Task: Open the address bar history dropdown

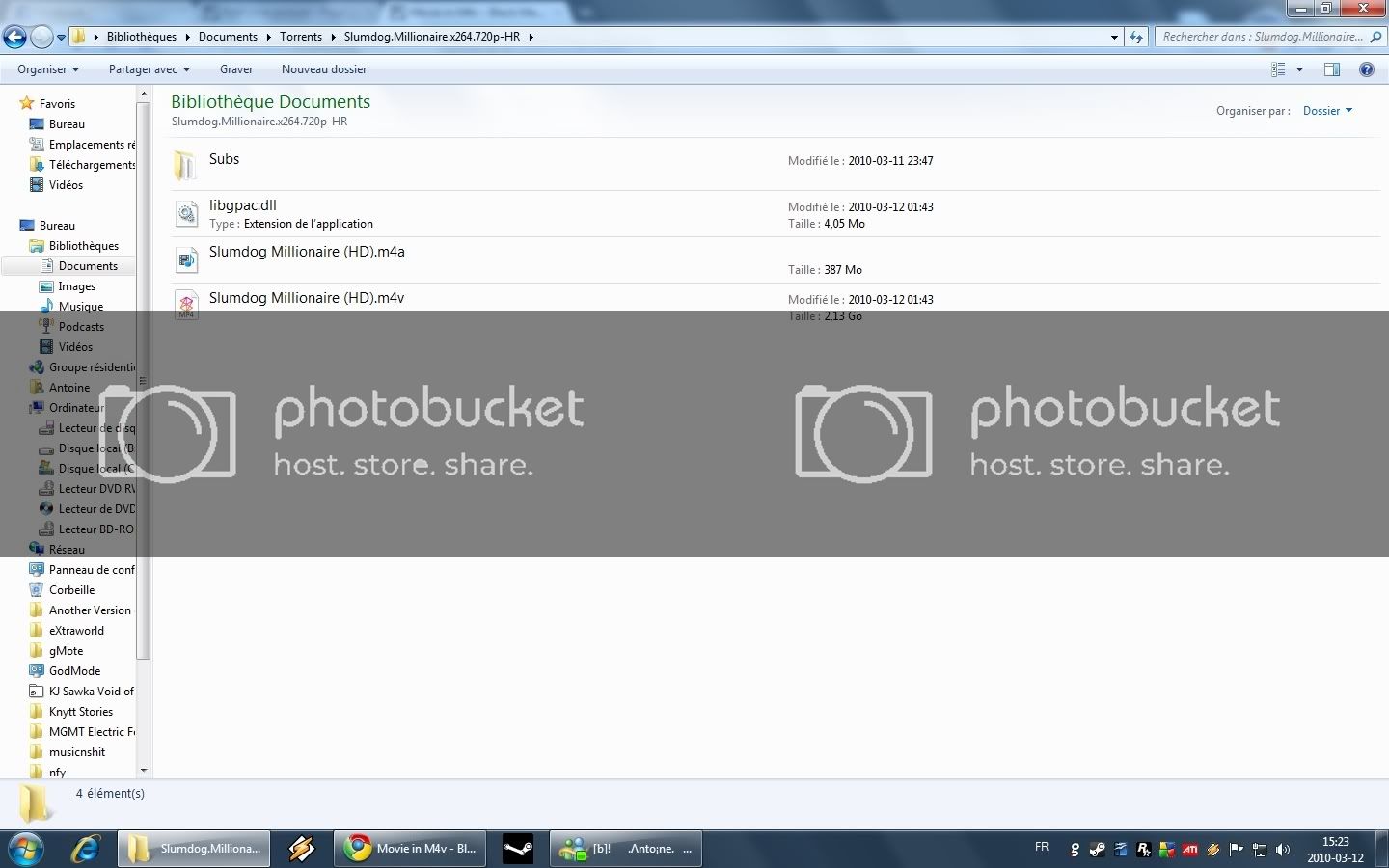Action: (1114, 37)
